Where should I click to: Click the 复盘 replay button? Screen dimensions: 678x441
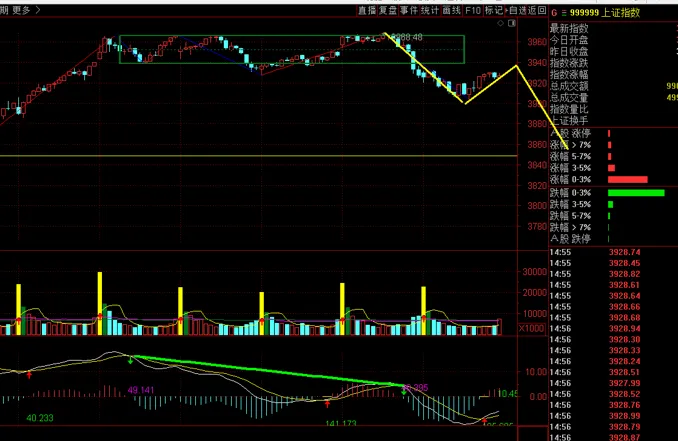[x=388, y=10]
